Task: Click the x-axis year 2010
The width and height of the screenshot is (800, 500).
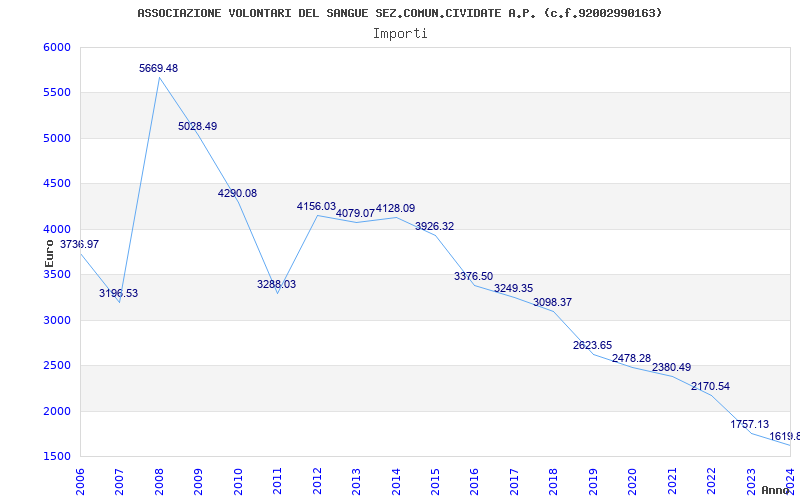Action: pos(238,482)
